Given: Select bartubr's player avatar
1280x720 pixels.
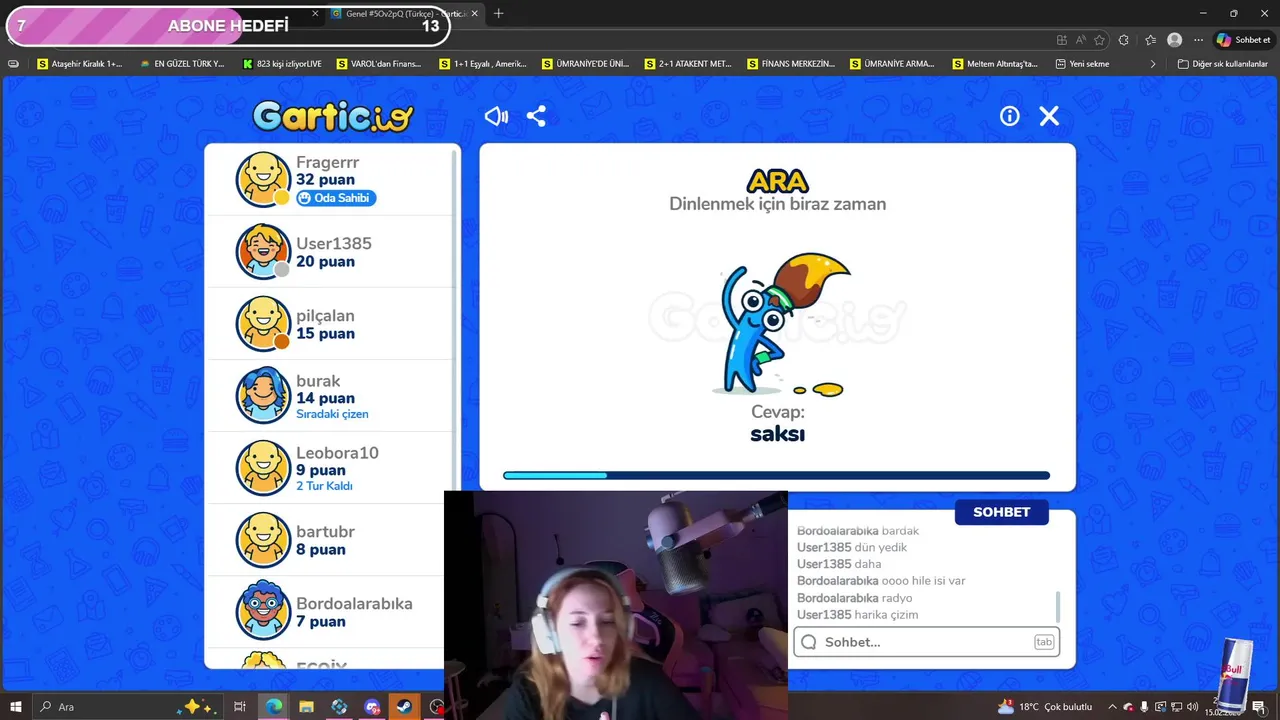Looking at the screenshot, I should 263,539.
